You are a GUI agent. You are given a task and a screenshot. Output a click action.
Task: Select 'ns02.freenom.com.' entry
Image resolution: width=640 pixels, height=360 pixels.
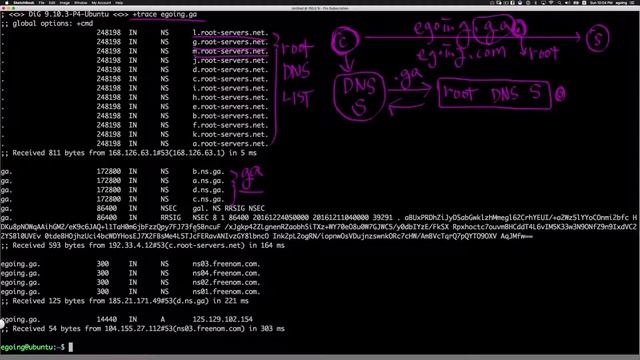pyautogui.click(x=226, y=282)
